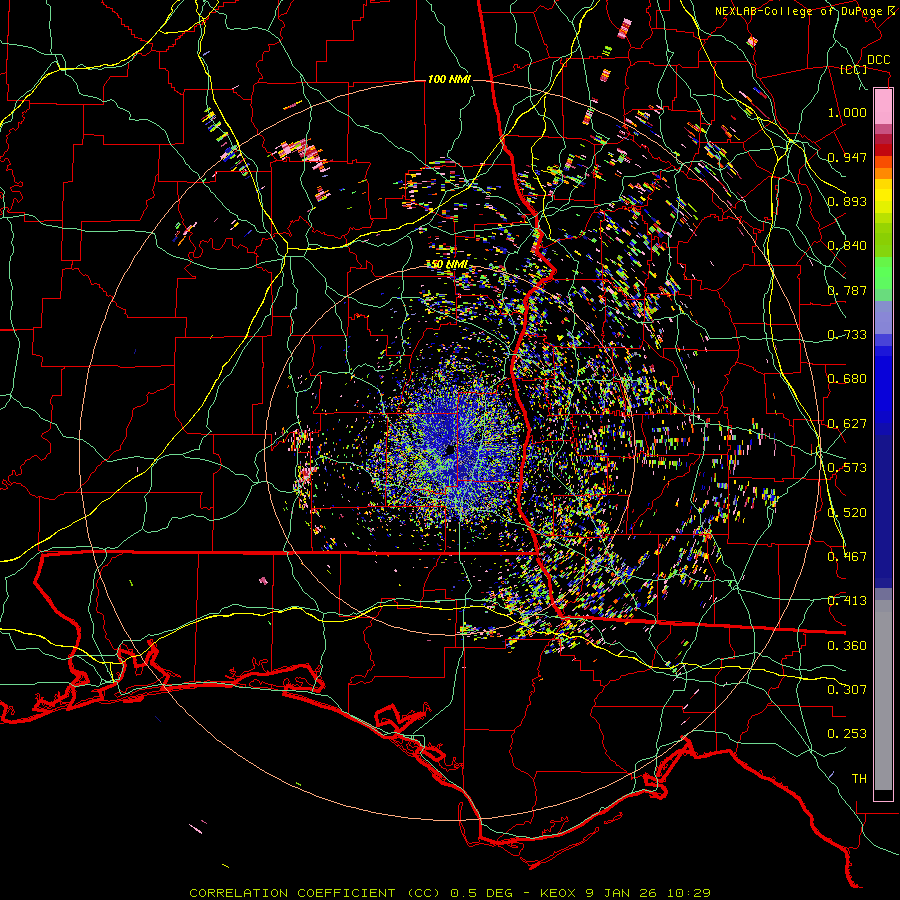The width and height of the screenshot is (900, 900).
Task: Select the 0.467 scale value
Action: pyautogui.click(x=847, y=557)
